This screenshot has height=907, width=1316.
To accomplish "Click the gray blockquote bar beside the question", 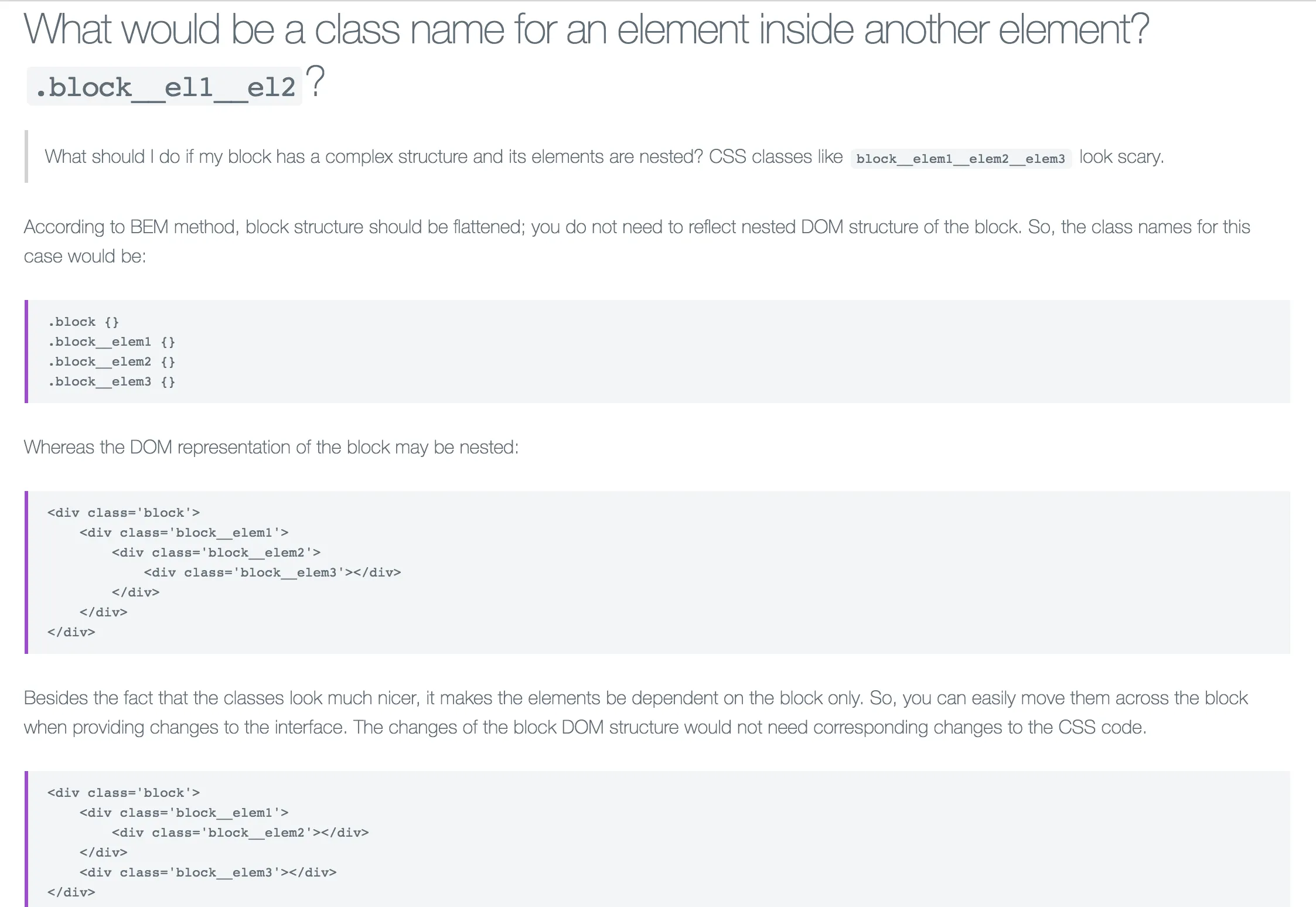I will tap(26, 156).
